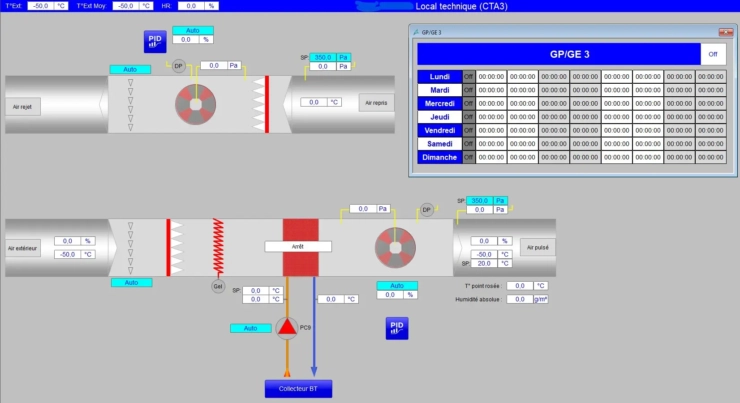
Task: Click the Gel frost sensor circle
Action: [217, 286]
